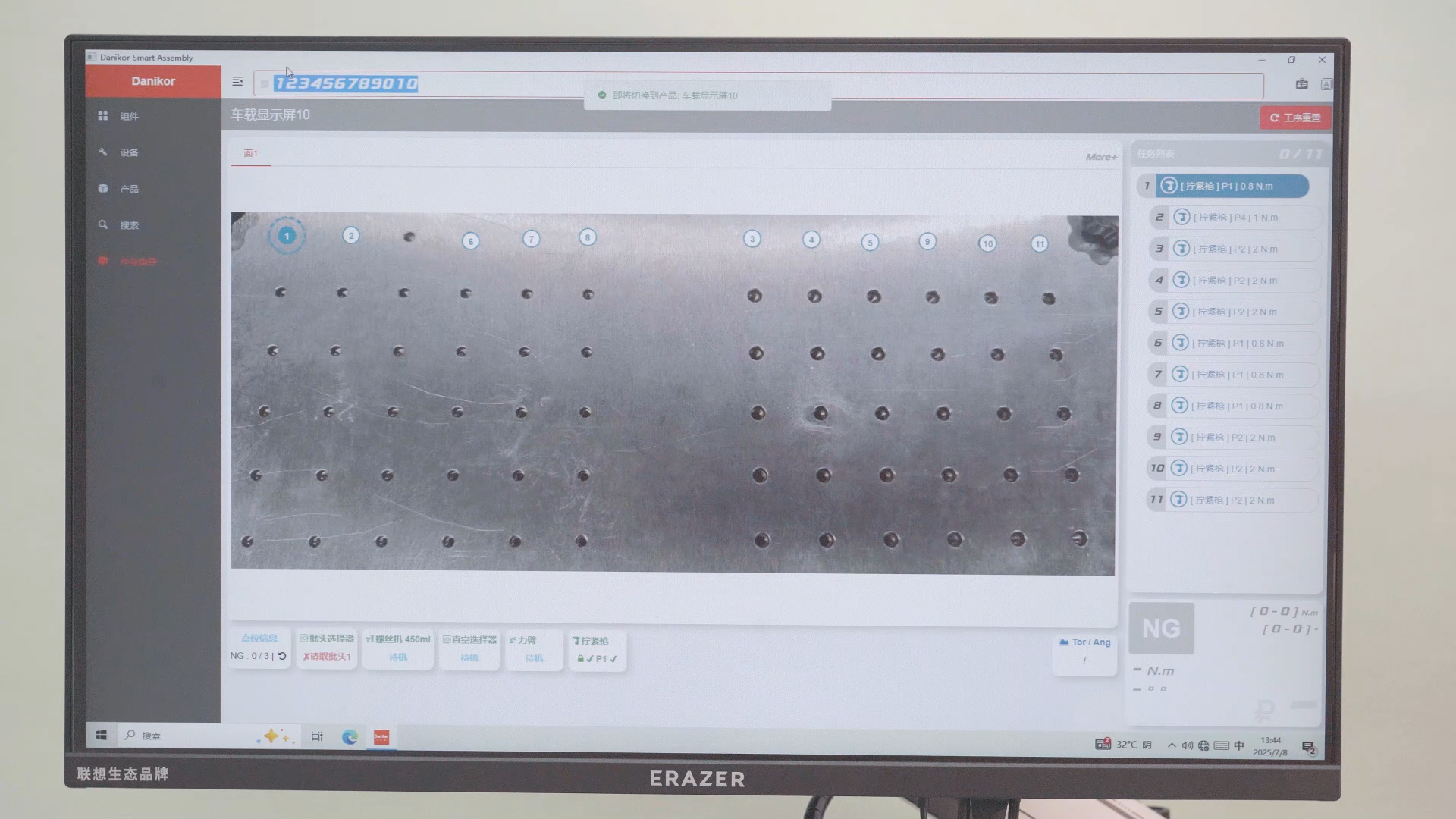Screen dimensions: 1456x819
Task: Open the 拧紧枪 P1 status card
Action: tap(597, 650)
